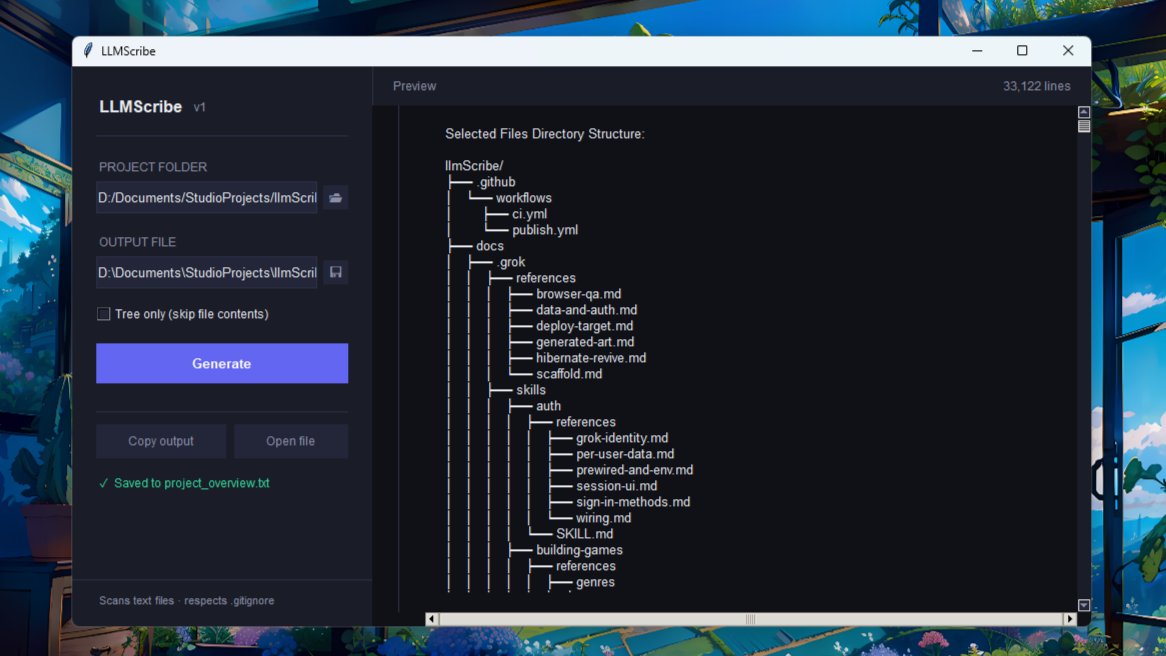Click the '.grok' folder line
The width and height of the screenshot is (1166, 656).
[511, 262]
